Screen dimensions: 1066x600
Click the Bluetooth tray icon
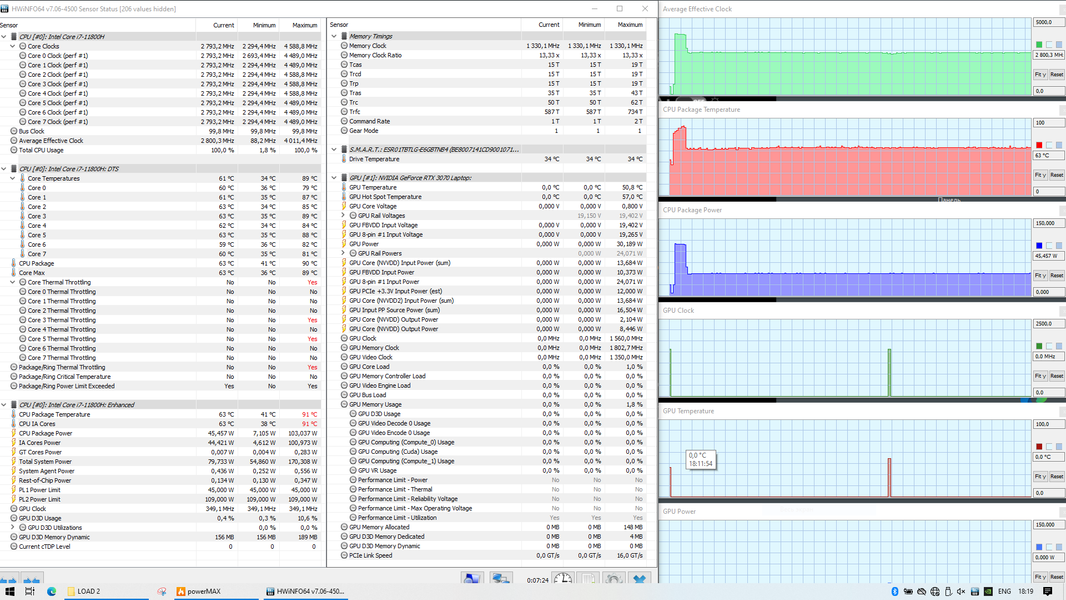(895, 591)
